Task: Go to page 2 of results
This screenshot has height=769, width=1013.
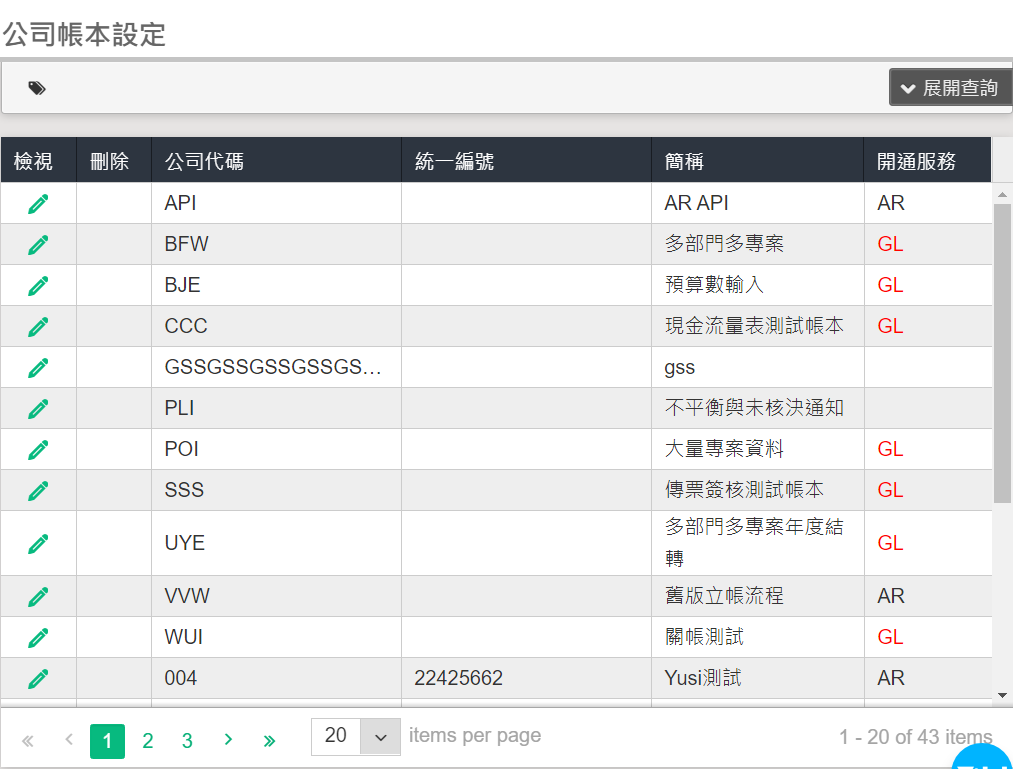Action: [148, 741]
